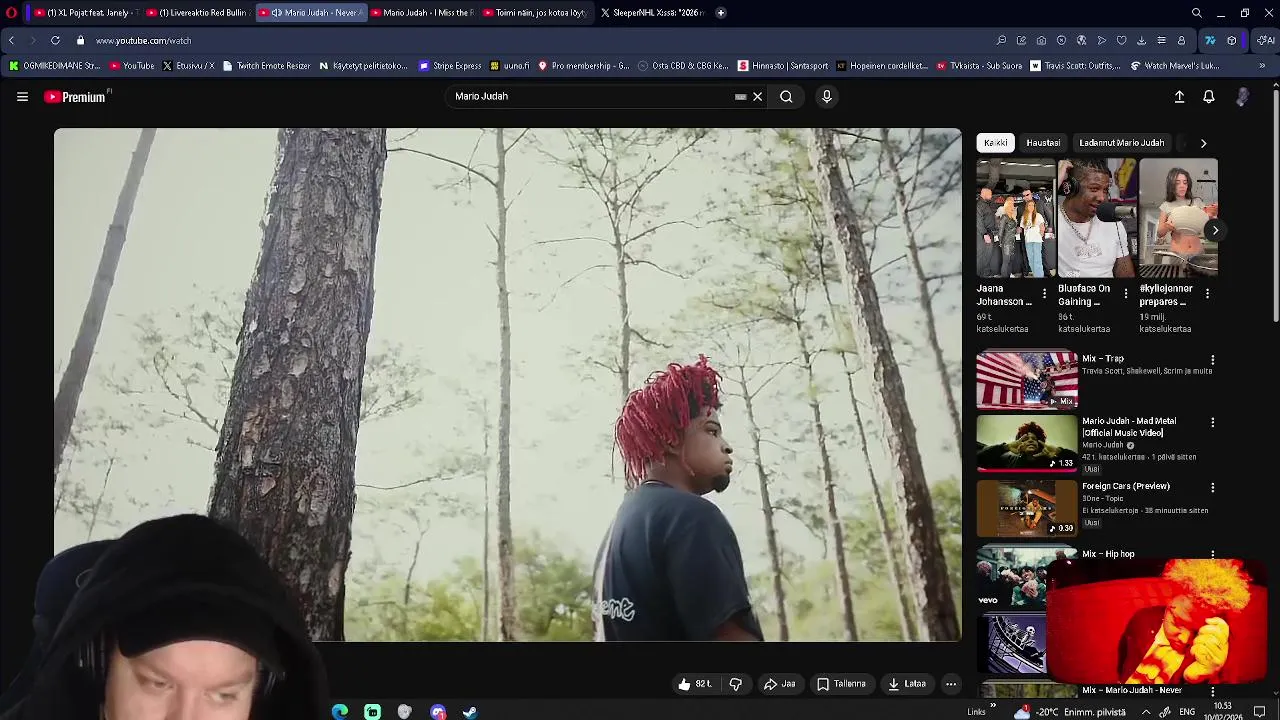Clear the Mario Judah search text
Image resolution: width=1280 pixels, height=720 pixels.
coord(757,97)
